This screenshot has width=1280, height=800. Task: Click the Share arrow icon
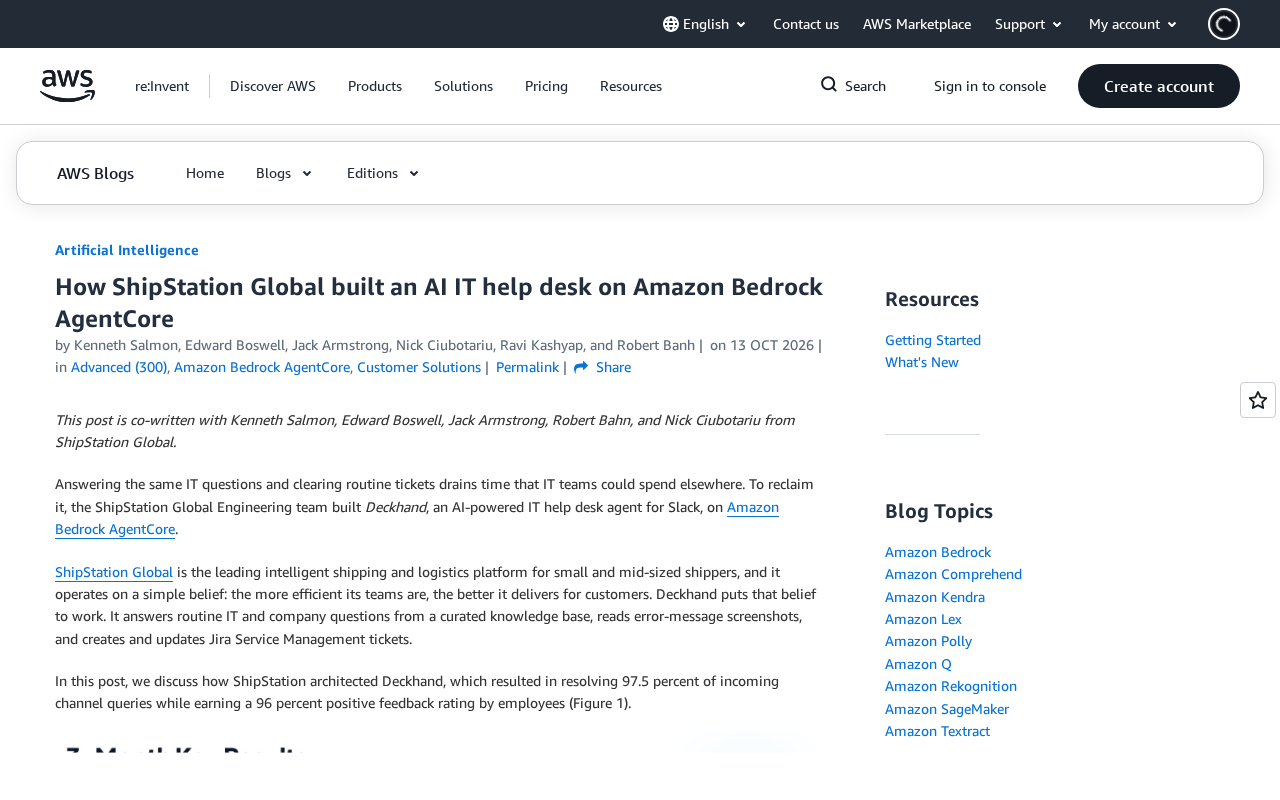coord(581,367)
